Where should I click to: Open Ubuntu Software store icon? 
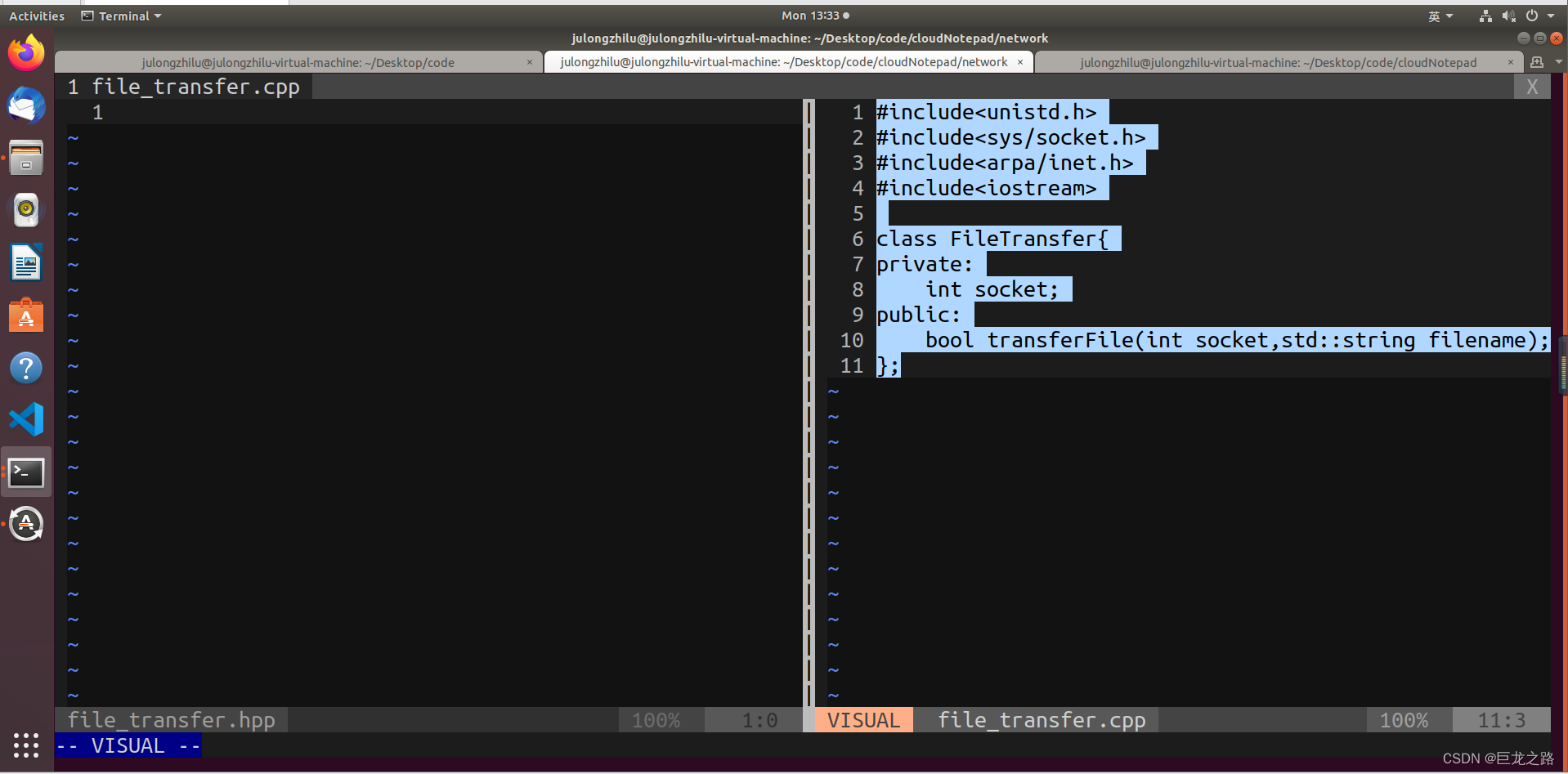pos(26,315)
